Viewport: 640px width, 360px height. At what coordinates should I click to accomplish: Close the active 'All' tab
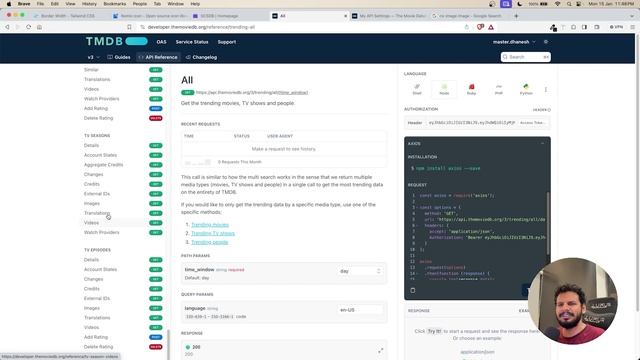[x=346, y=16]
